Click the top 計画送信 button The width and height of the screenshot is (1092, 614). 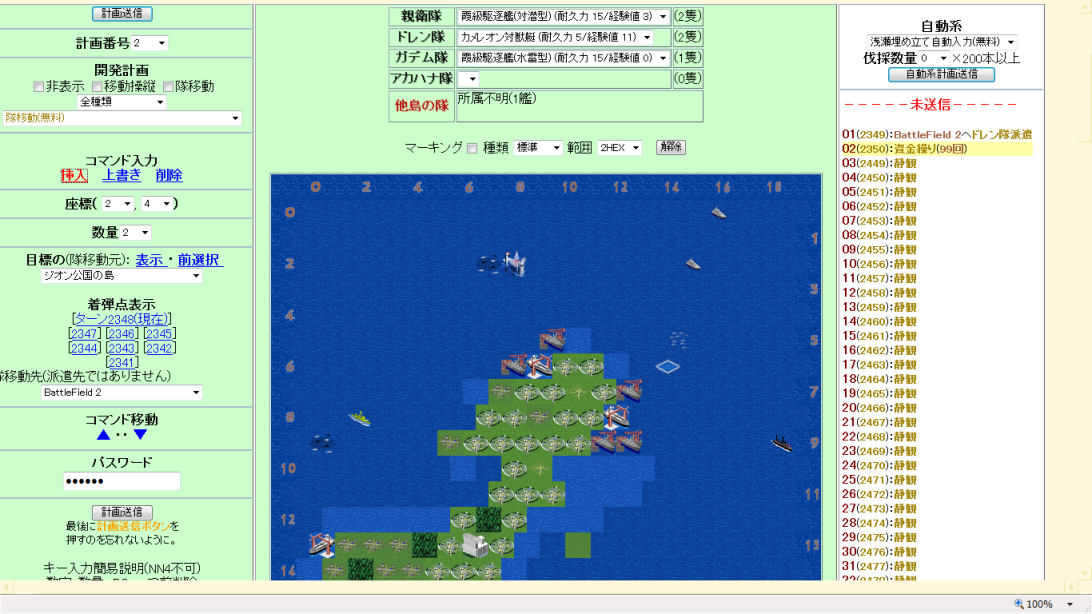pyautogui.click(x=122, y=13)
